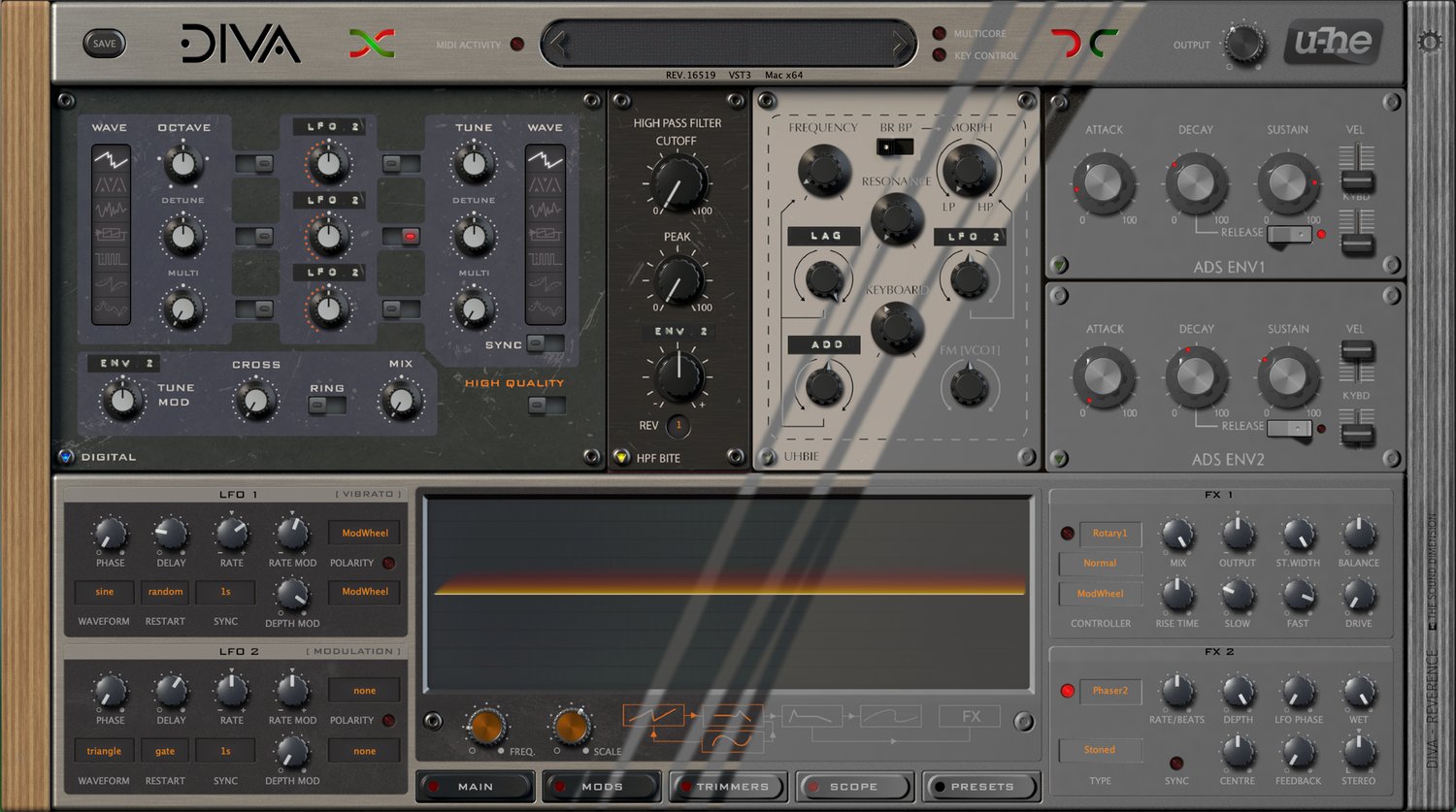Switch to the MAIN tab
Viewport: 1456px width, 812px height.
click(476, 786)
